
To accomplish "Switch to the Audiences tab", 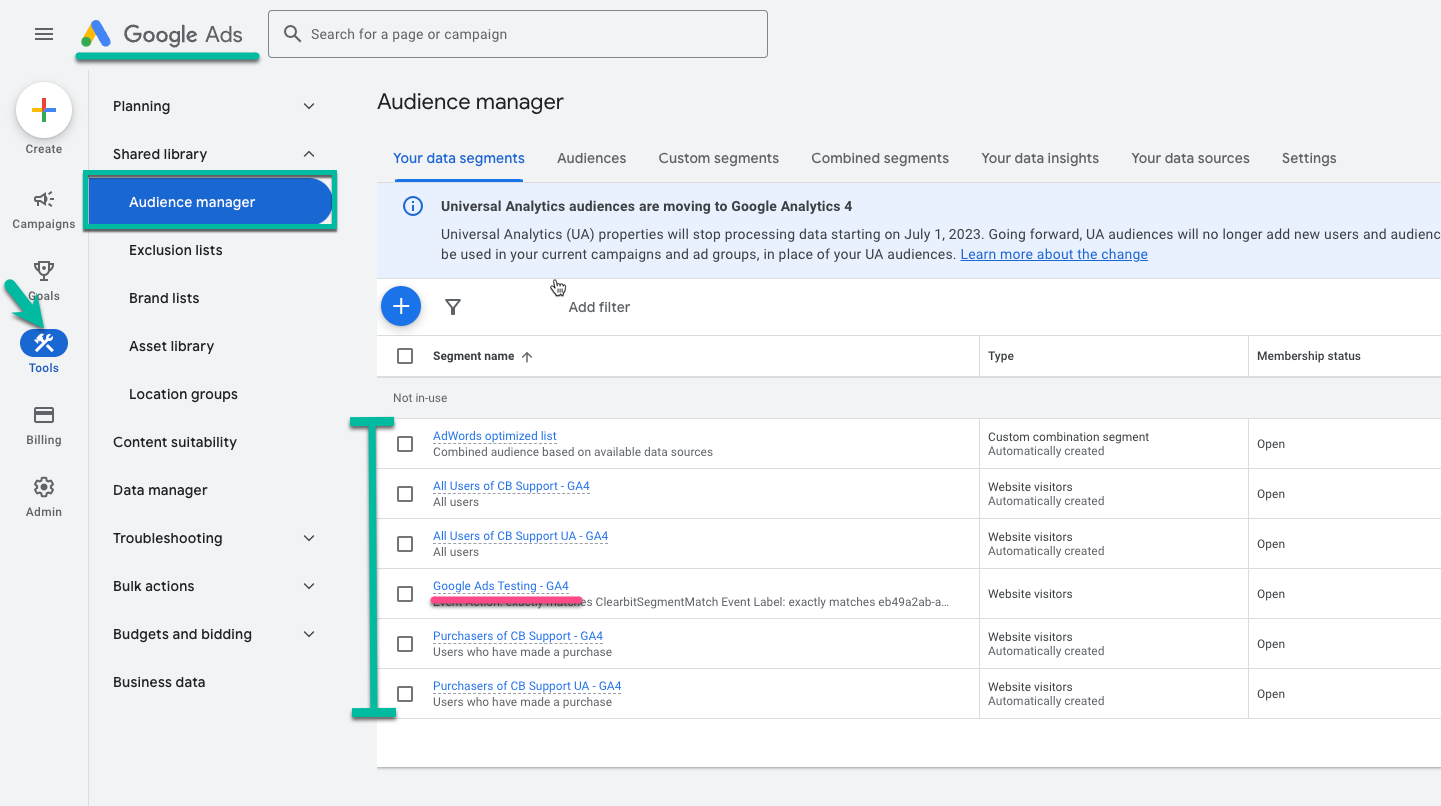I will pos(592,158).
